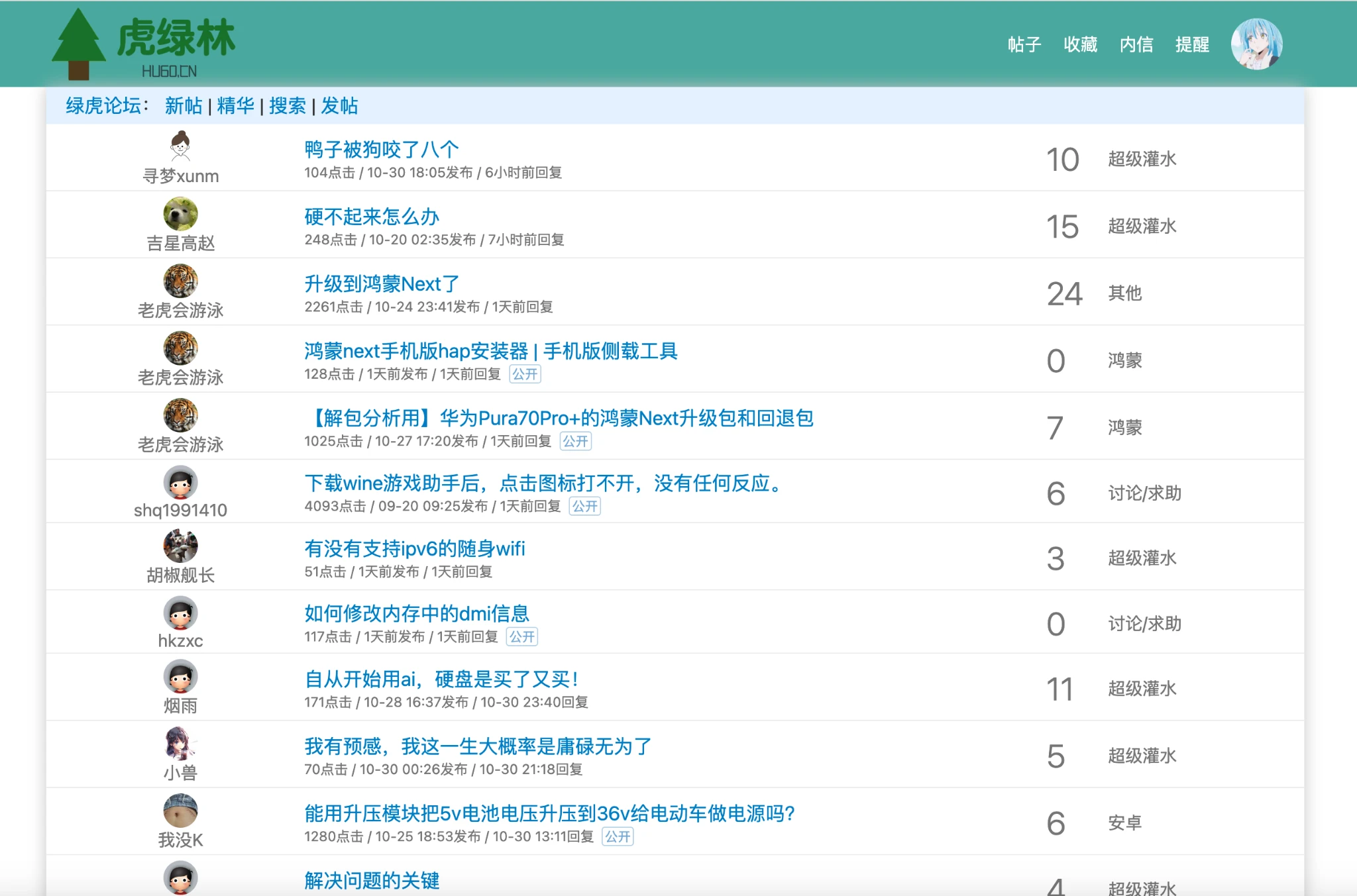The width and height of the screenshot is (1357, 896).
Task: Click the green tree site logo
Action: point(79,44)
